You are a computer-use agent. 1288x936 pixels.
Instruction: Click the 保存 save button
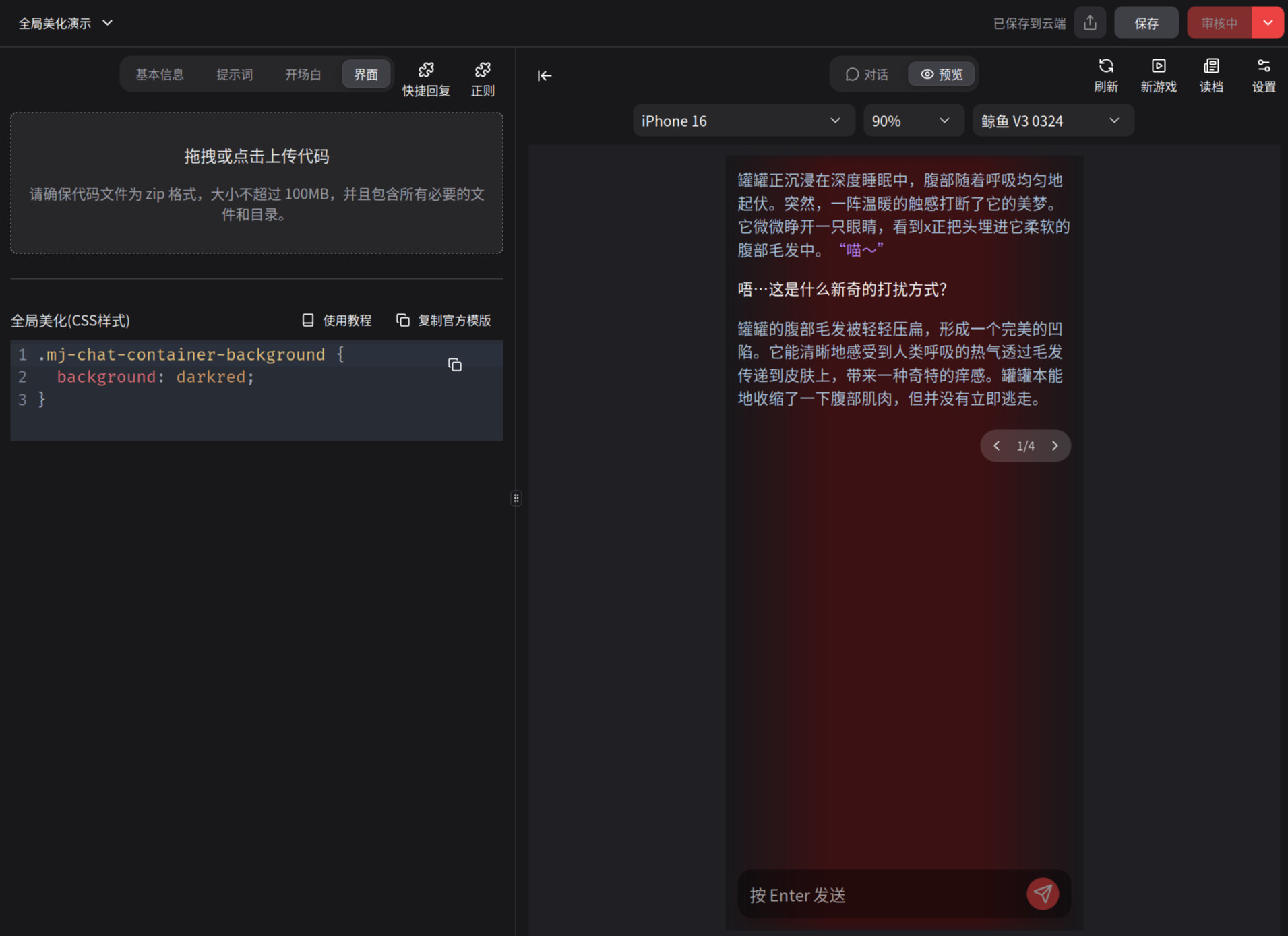click(1146, 24)
